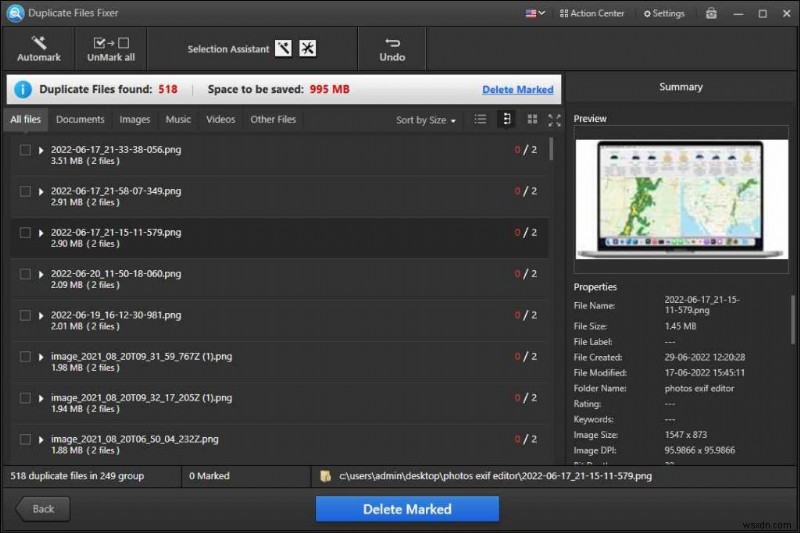
Task: Click the laptop preview thumbnail
Action: point(681,199)
